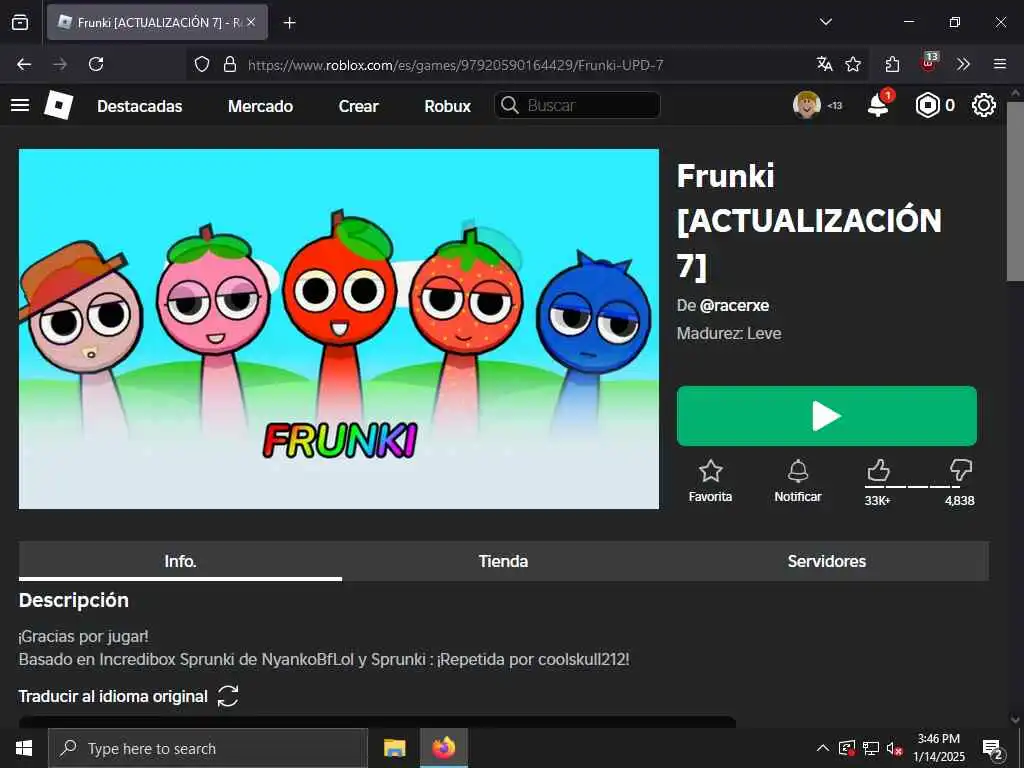Open the Robux balance icon
This screenshot has height=768, width=1024.
click(x=927, y=105)
